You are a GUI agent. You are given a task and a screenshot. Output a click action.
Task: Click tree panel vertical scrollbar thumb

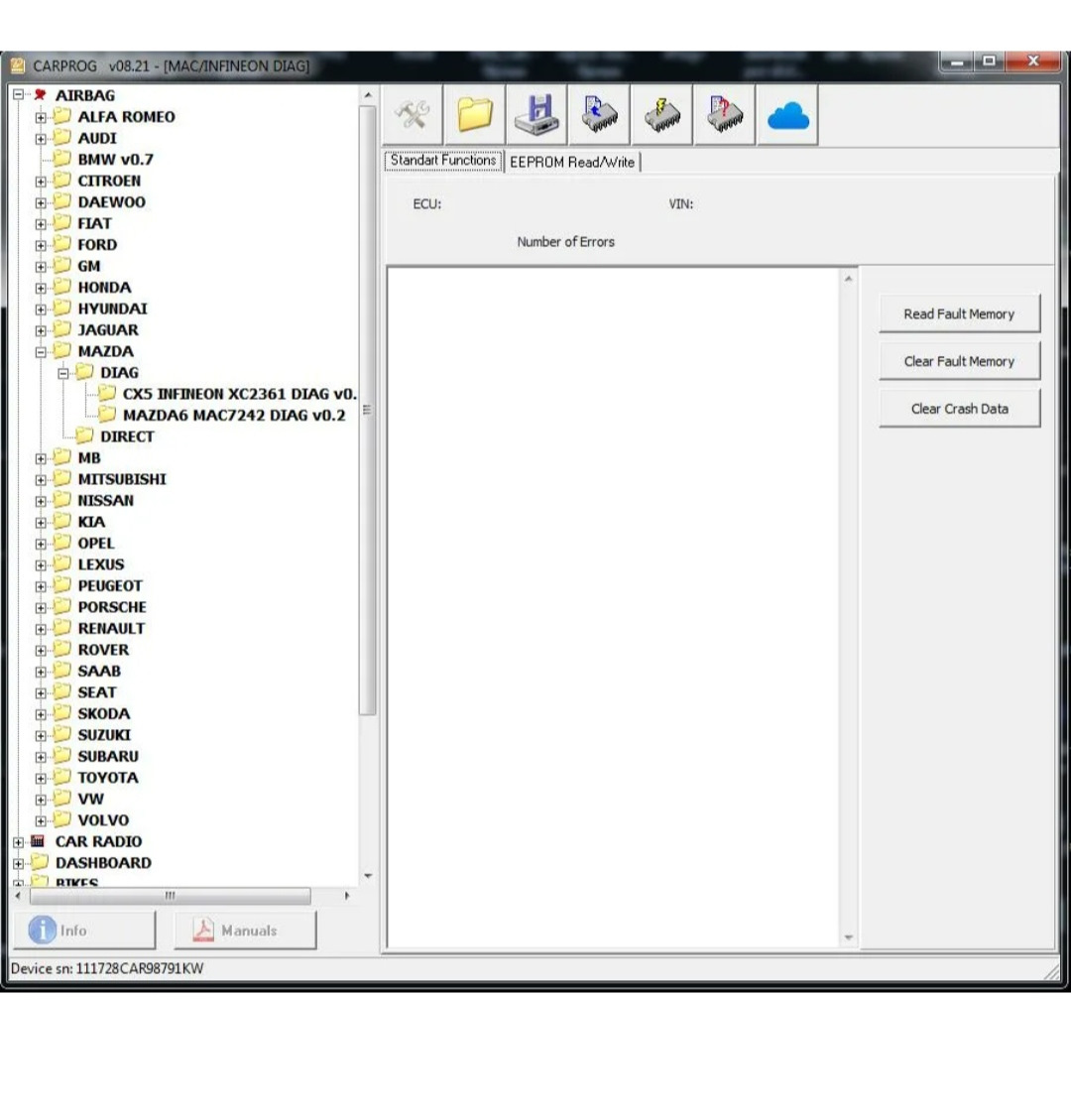click(367, 410)
